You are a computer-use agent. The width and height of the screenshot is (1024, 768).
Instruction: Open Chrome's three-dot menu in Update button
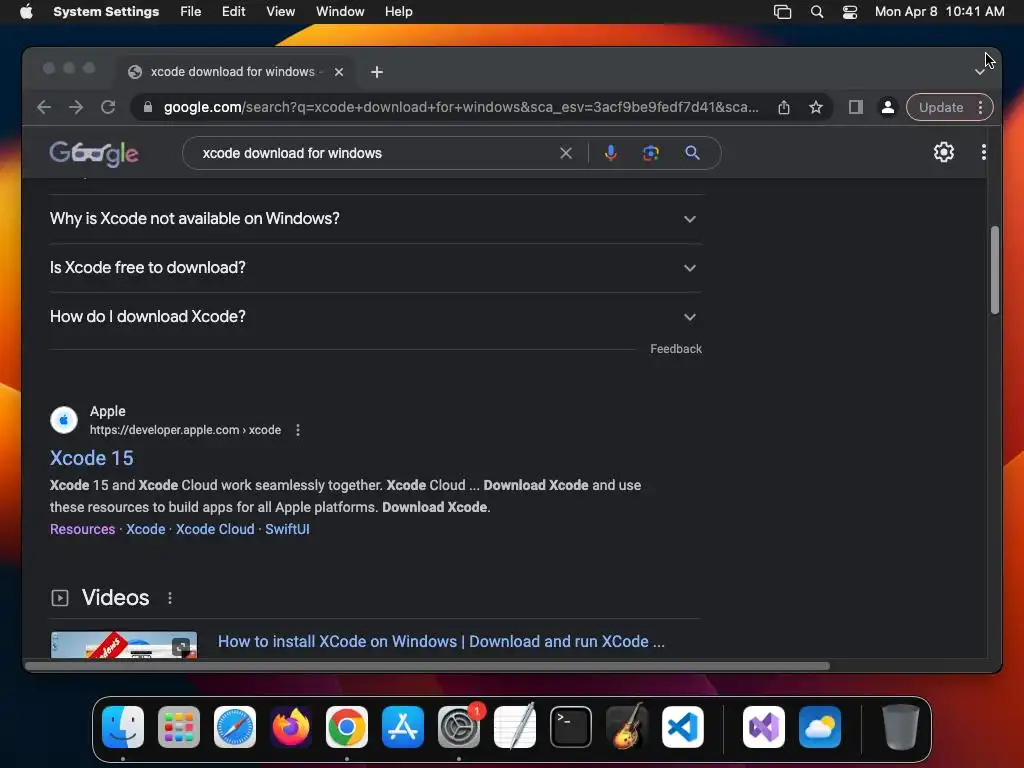pos(980,107)
